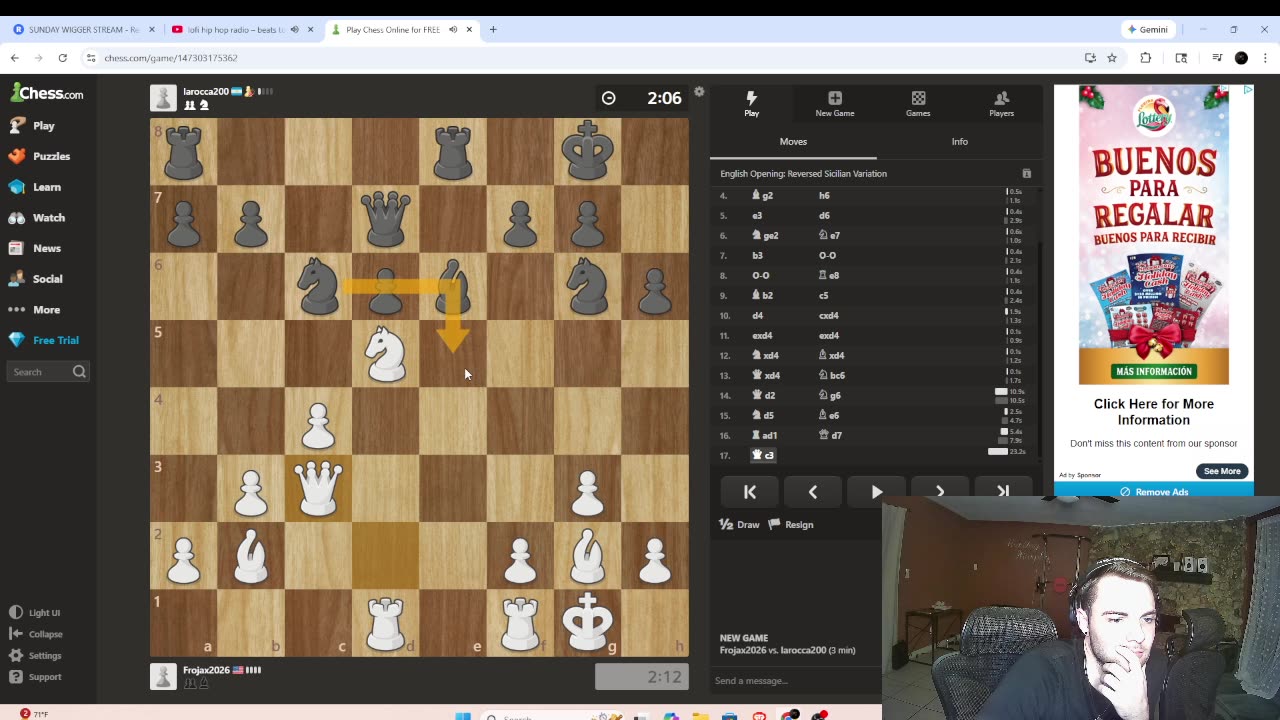
Task: Click See More on the ad
Action: tap(1222, 471)
